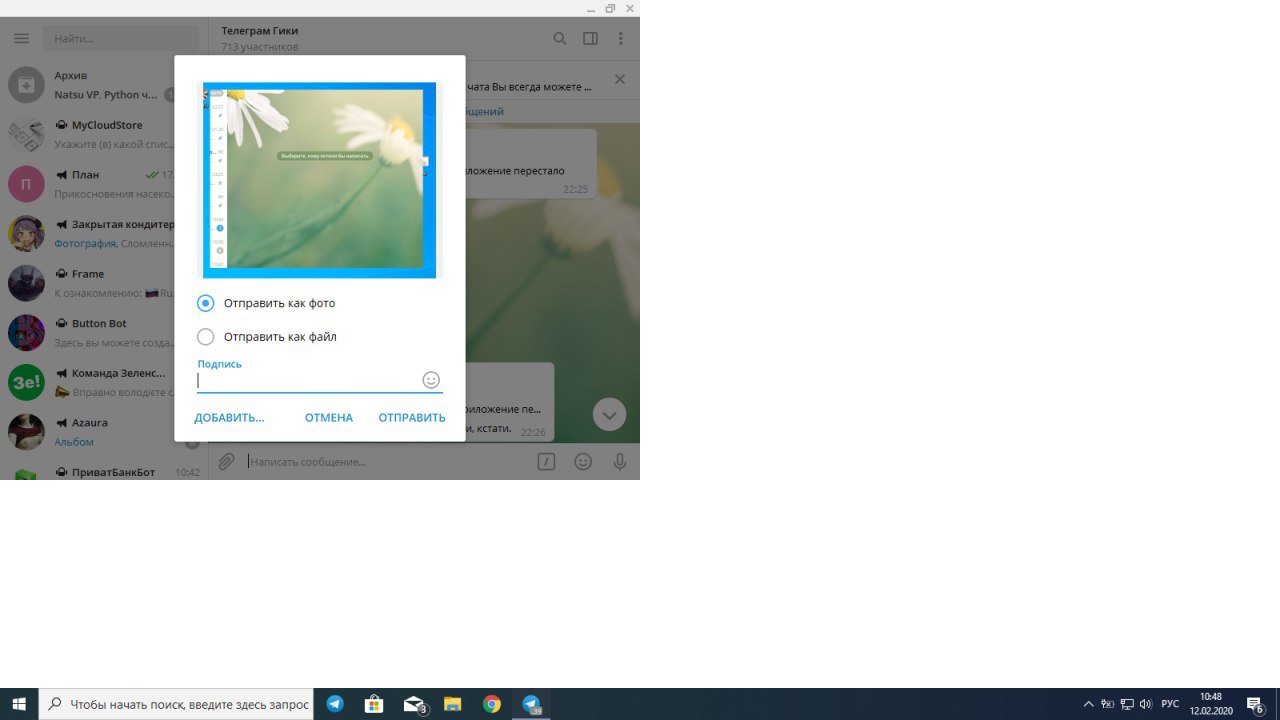1280x720 pixels.
Task: Open the План channel
Action: pyautogui.click(x=104, y=184)
